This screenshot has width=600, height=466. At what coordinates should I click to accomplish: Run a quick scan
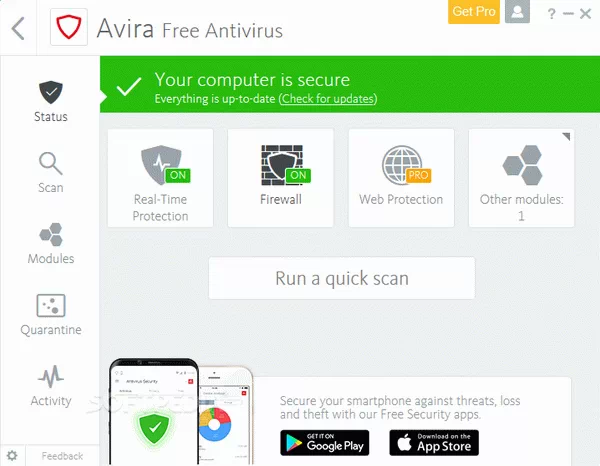tap(342, 278)
